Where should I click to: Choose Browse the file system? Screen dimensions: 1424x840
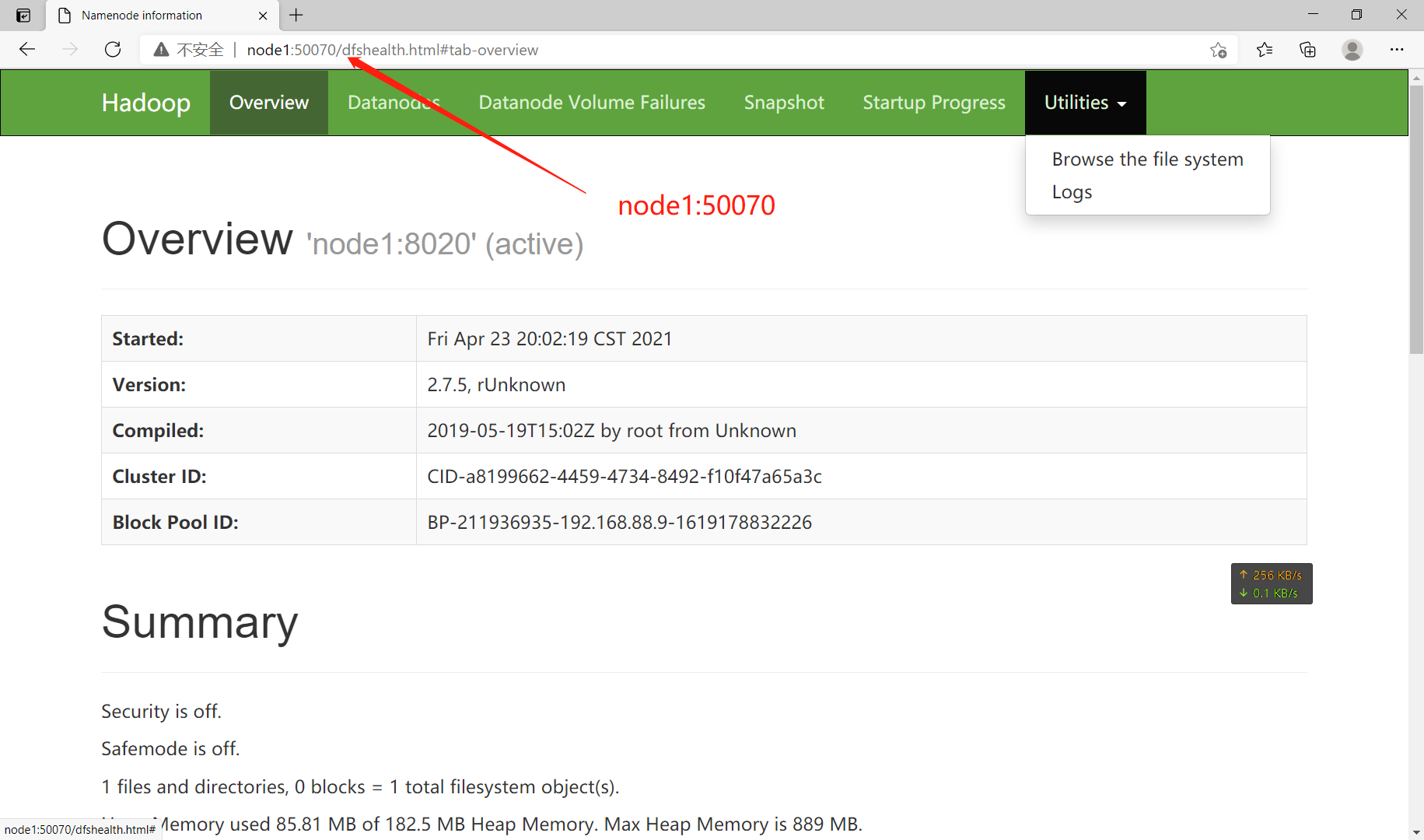pyautogui.click(x=1147, y=159)
